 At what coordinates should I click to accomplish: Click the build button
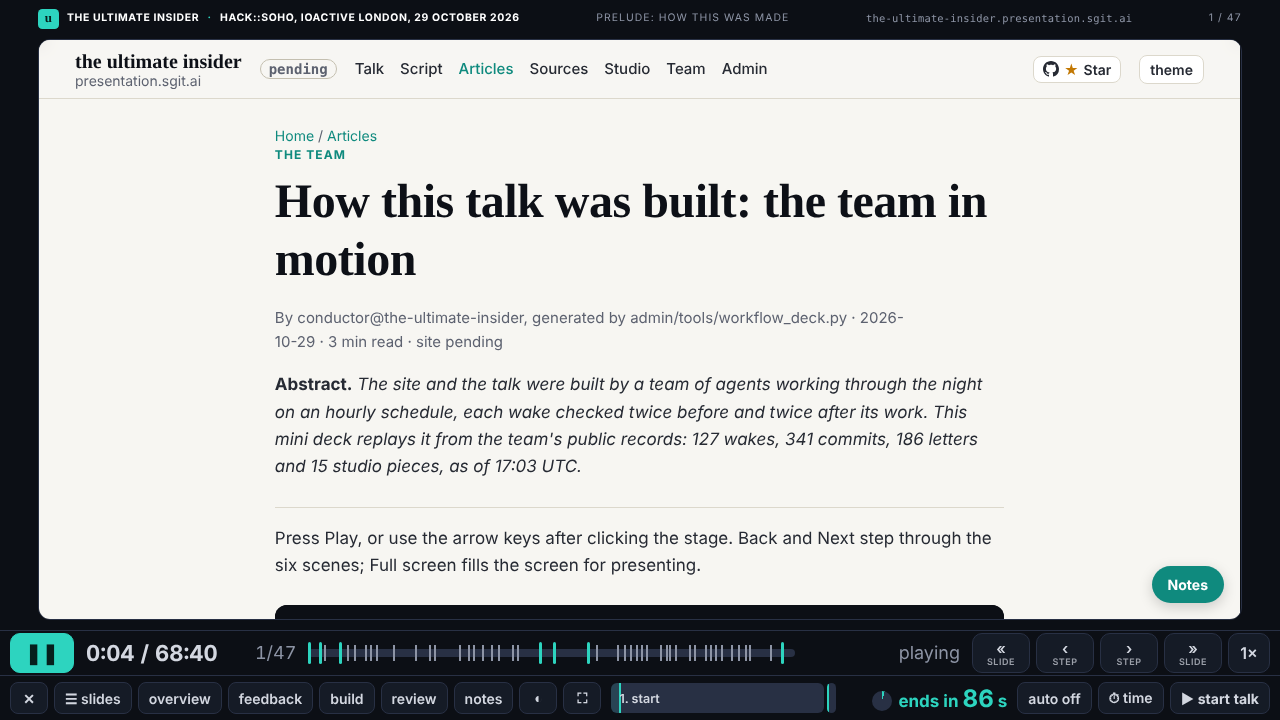pyautogui.click(x=347, y=698)
